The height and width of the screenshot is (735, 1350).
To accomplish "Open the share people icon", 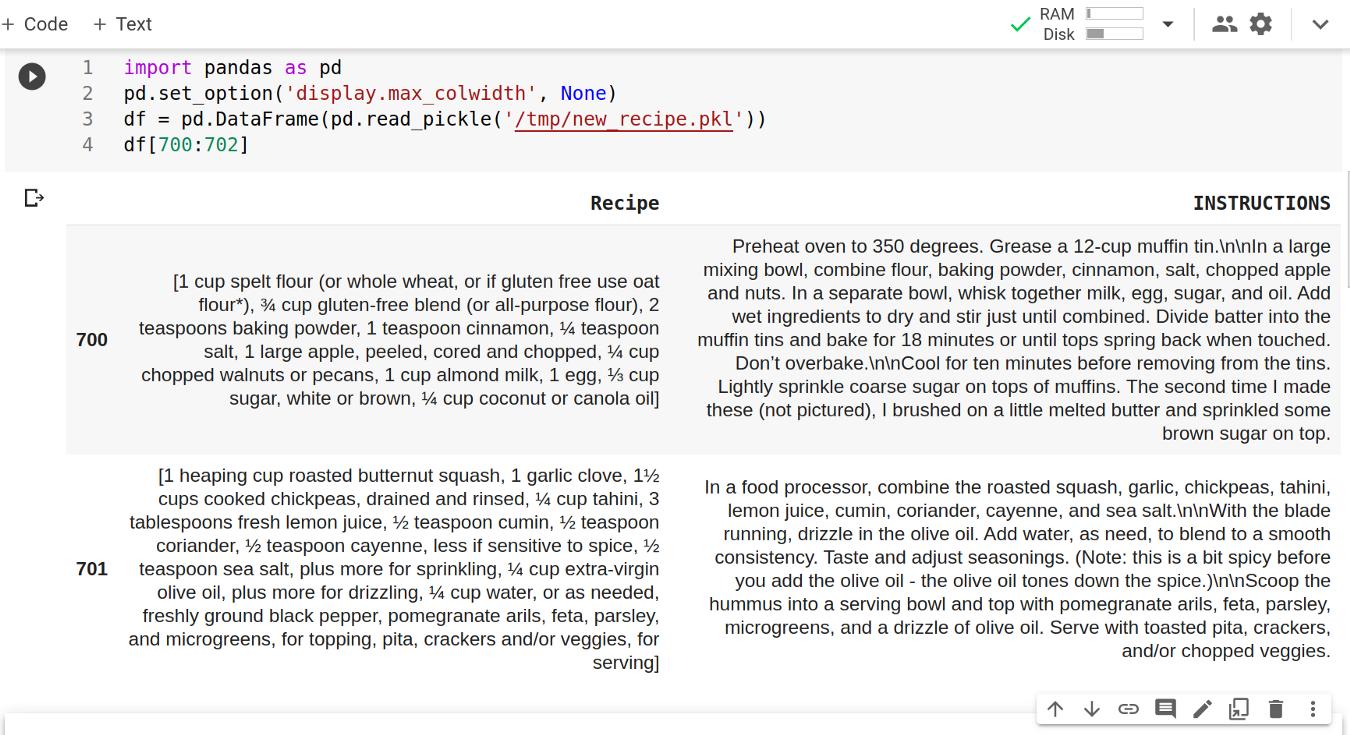I will pyautogui.click(x=1224, y=24).
